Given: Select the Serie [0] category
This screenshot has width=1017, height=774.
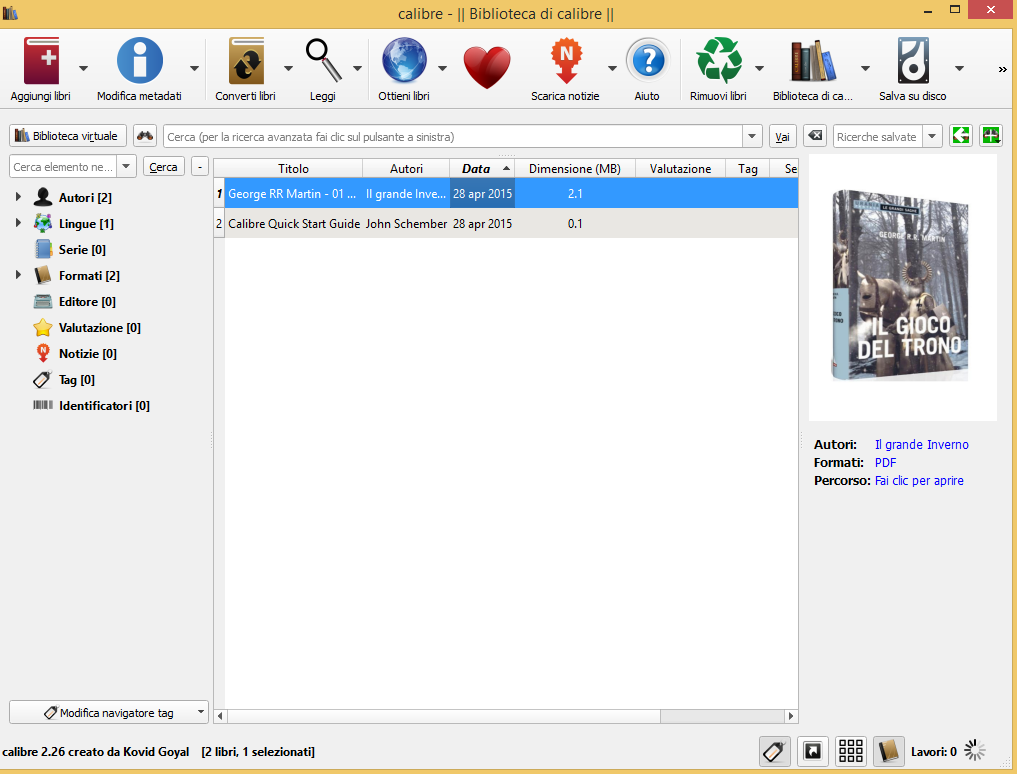Looking at the screenshot, I should click(82, 249).
